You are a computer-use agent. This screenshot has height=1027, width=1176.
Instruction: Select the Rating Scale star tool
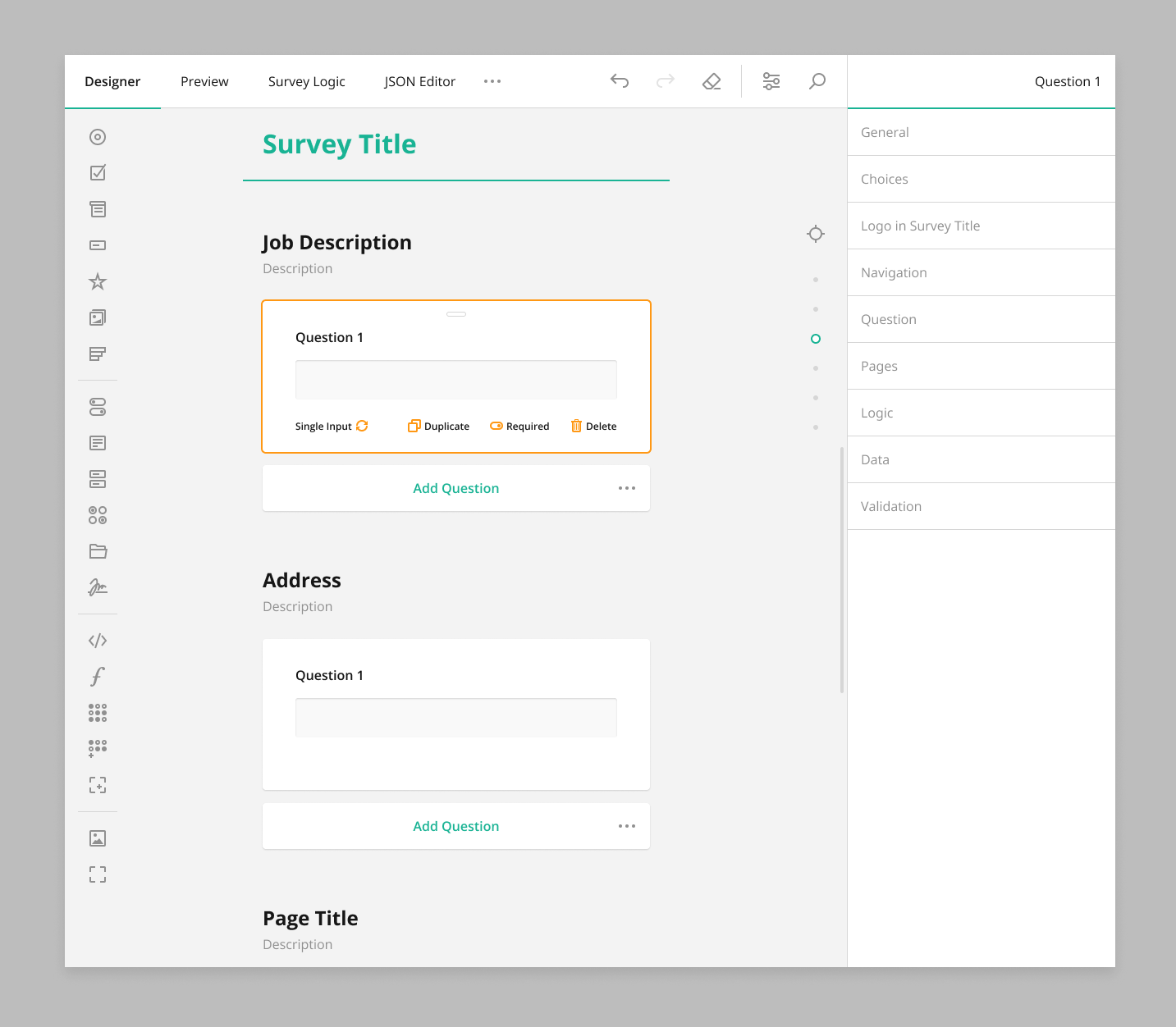[x=97, y=281]
